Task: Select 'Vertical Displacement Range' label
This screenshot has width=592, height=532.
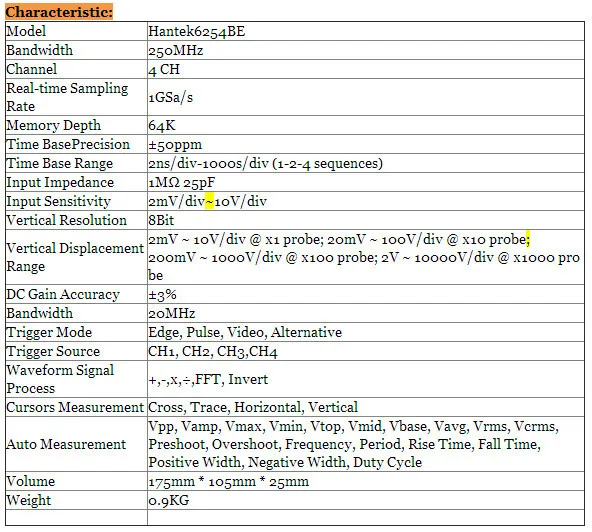Action: [x=75, y=257]
